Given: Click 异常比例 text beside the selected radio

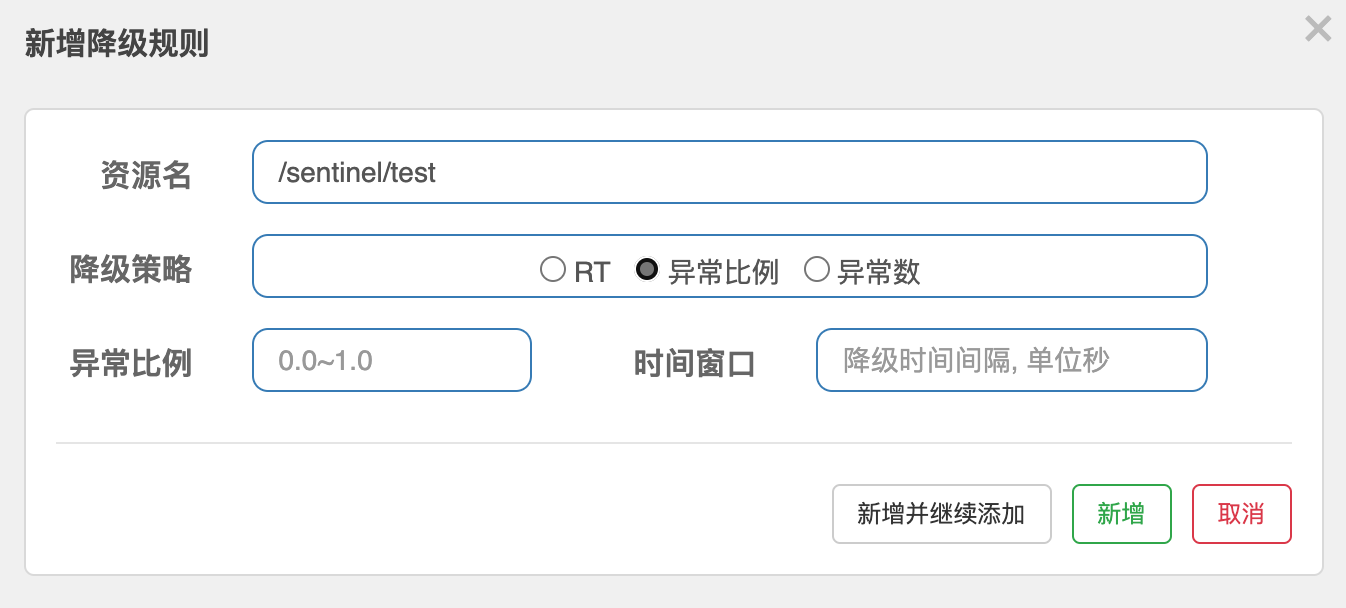Looking at the screenshot, I should tap(723, 271).
